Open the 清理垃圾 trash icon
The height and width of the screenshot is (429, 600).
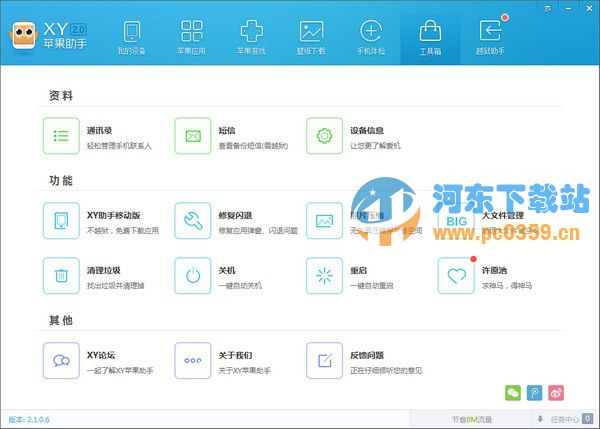(61, 276)
